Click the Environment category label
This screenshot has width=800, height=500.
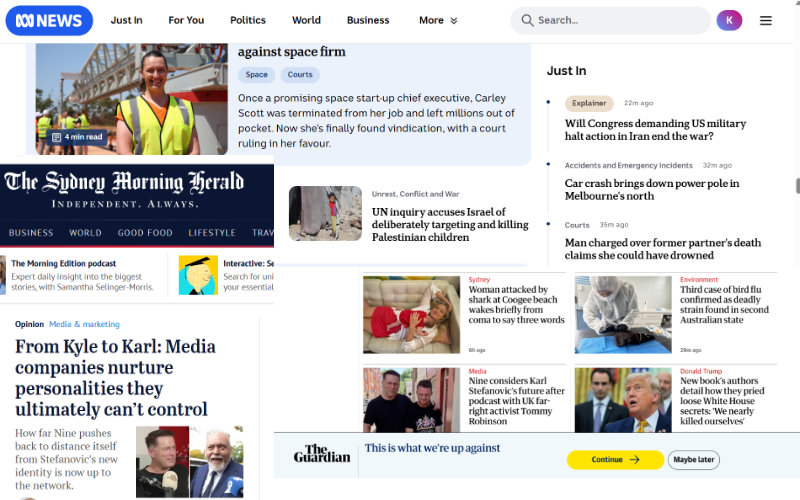click(698, 280)
